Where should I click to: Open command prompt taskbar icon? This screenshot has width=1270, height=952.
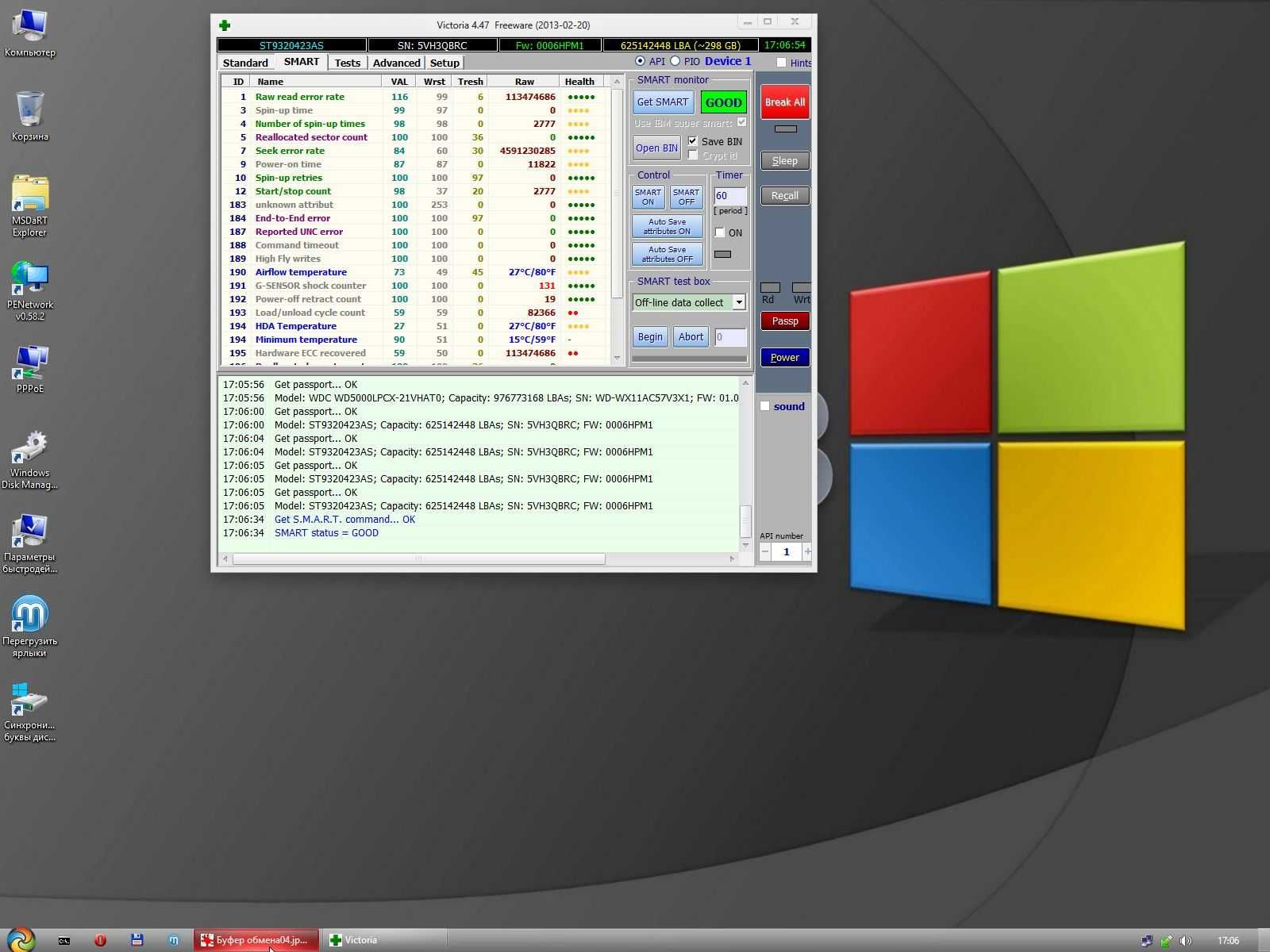pyautogui.click(x=64, y=941)
